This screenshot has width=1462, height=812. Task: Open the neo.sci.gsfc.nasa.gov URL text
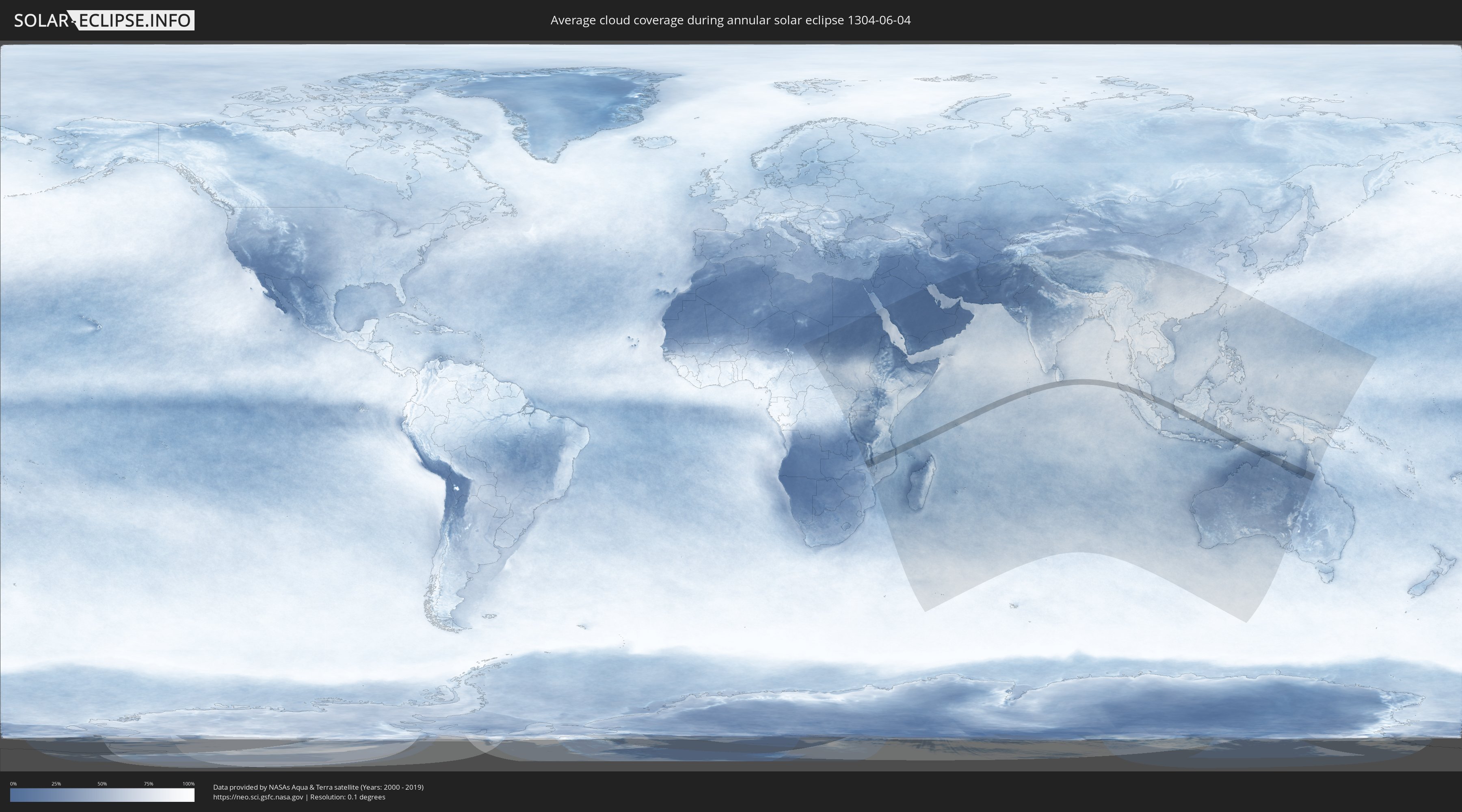(x=257, y=797)
